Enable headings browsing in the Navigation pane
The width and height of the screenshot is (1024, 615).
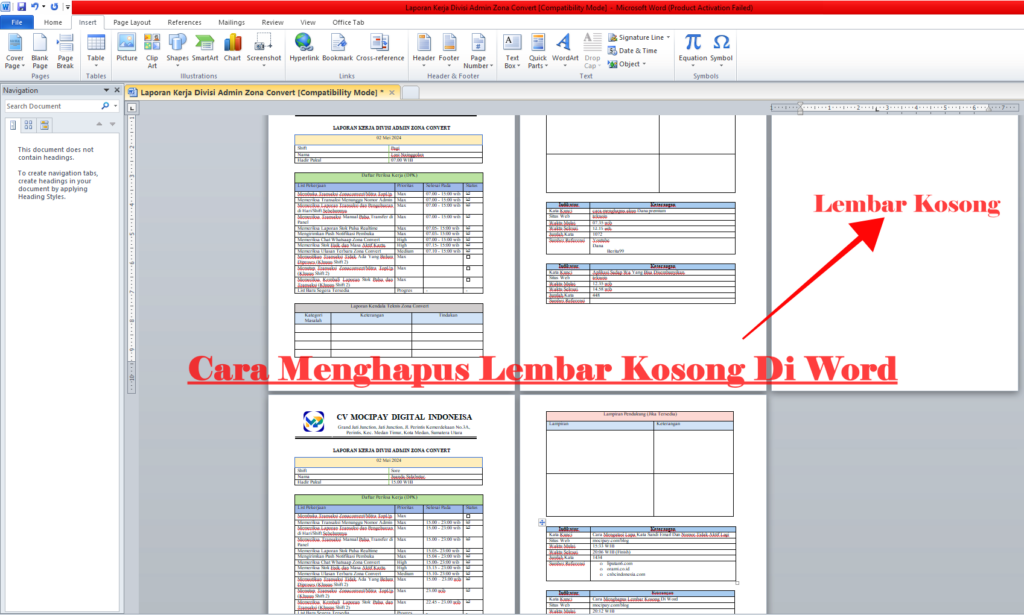(x=12, y=124)
